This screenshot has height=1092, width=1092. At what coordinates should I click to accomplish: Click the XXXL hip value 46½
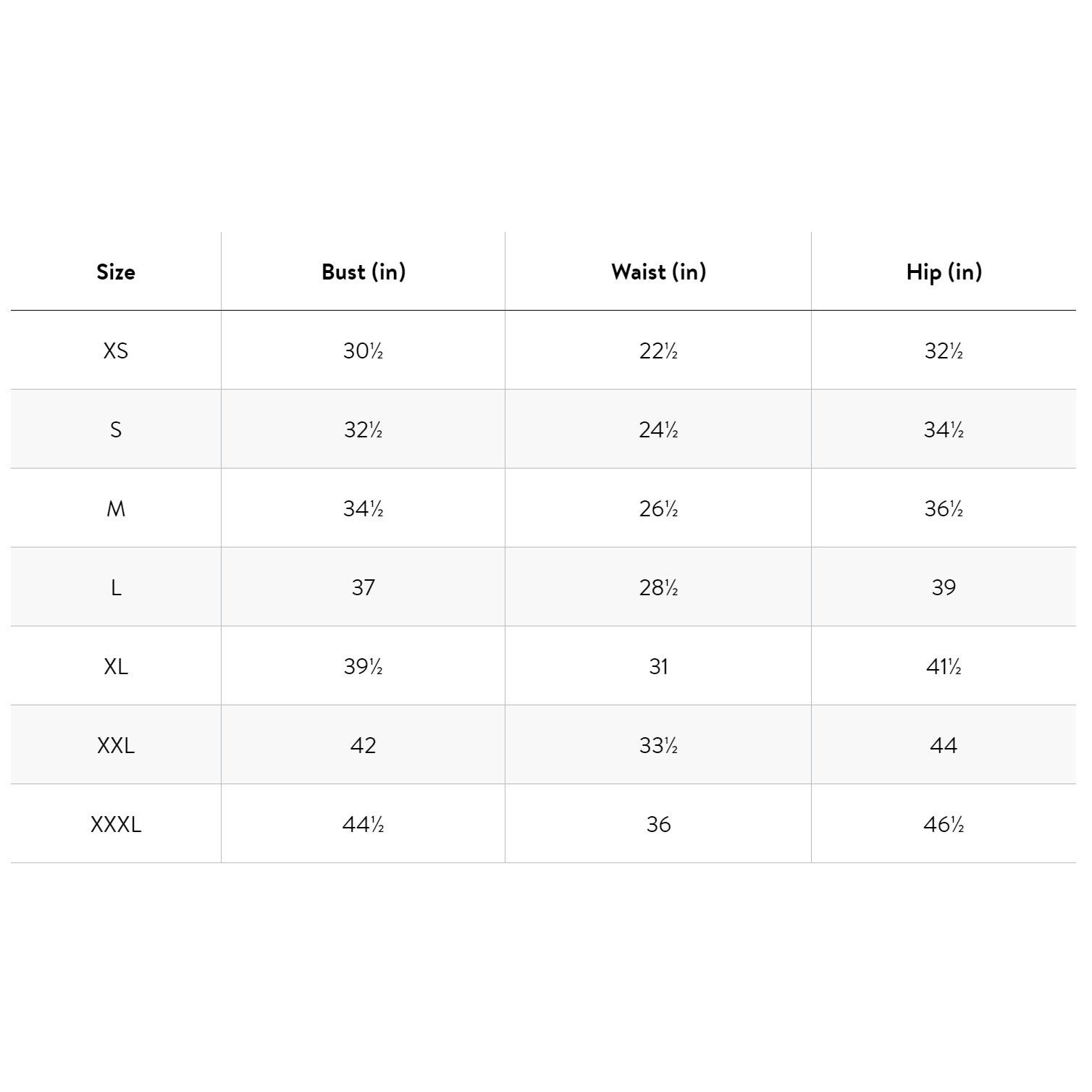click(944, 824)
